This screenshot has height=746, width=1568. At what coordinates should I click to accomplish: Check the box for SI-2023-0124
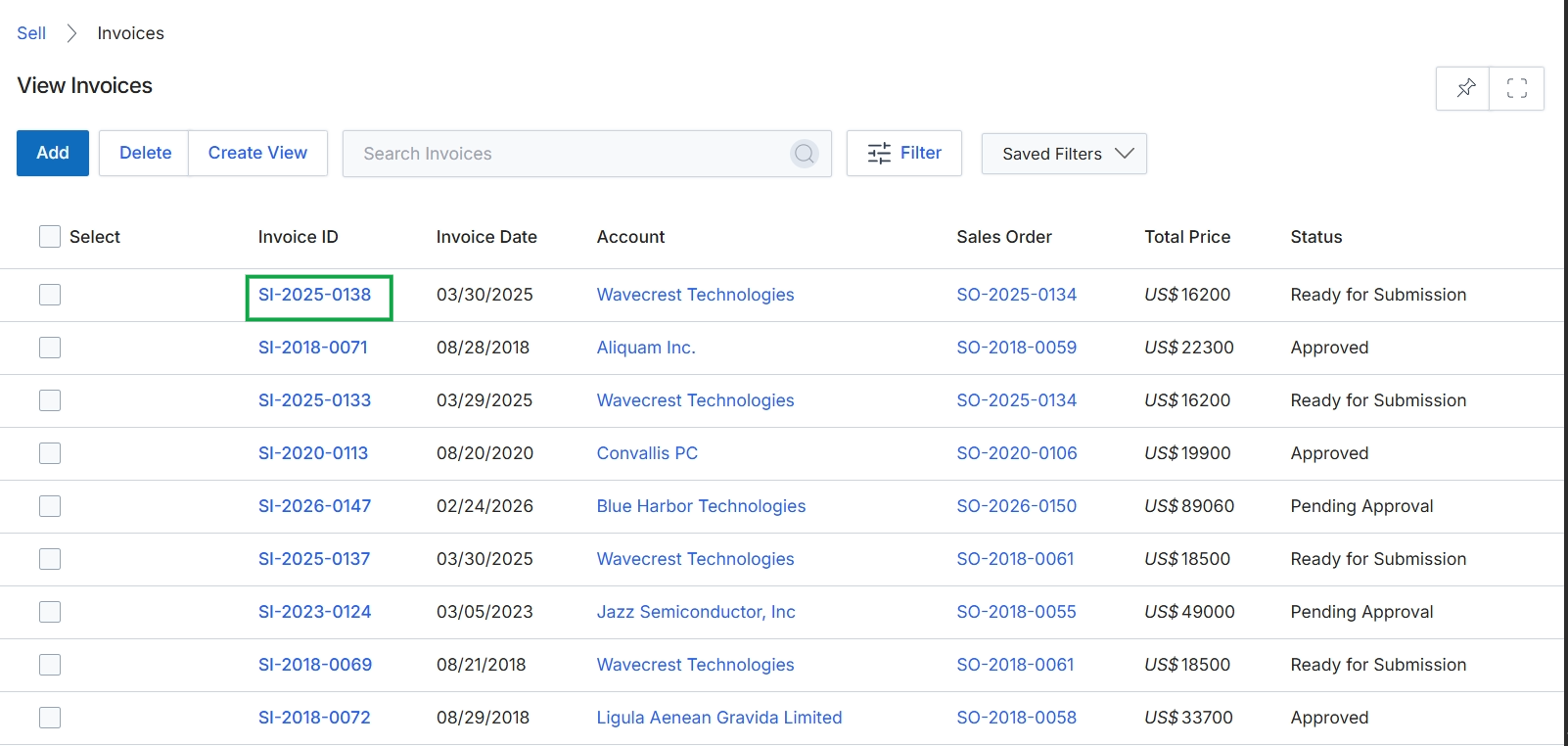click(x=50, y=612)
